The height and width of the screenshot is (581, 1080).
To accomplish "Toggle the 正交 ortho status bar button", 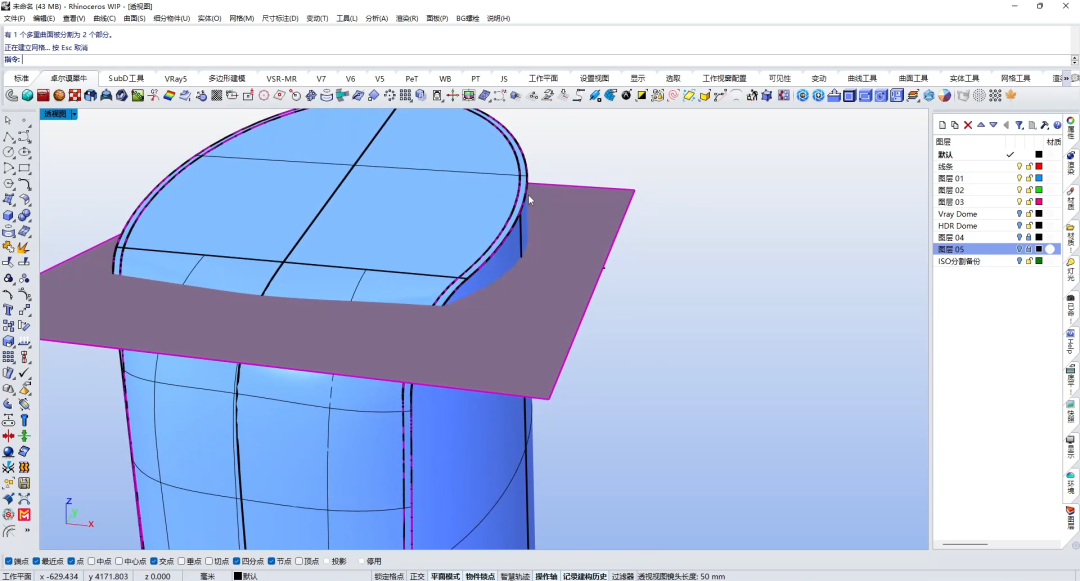I will [x=417, y=576].
